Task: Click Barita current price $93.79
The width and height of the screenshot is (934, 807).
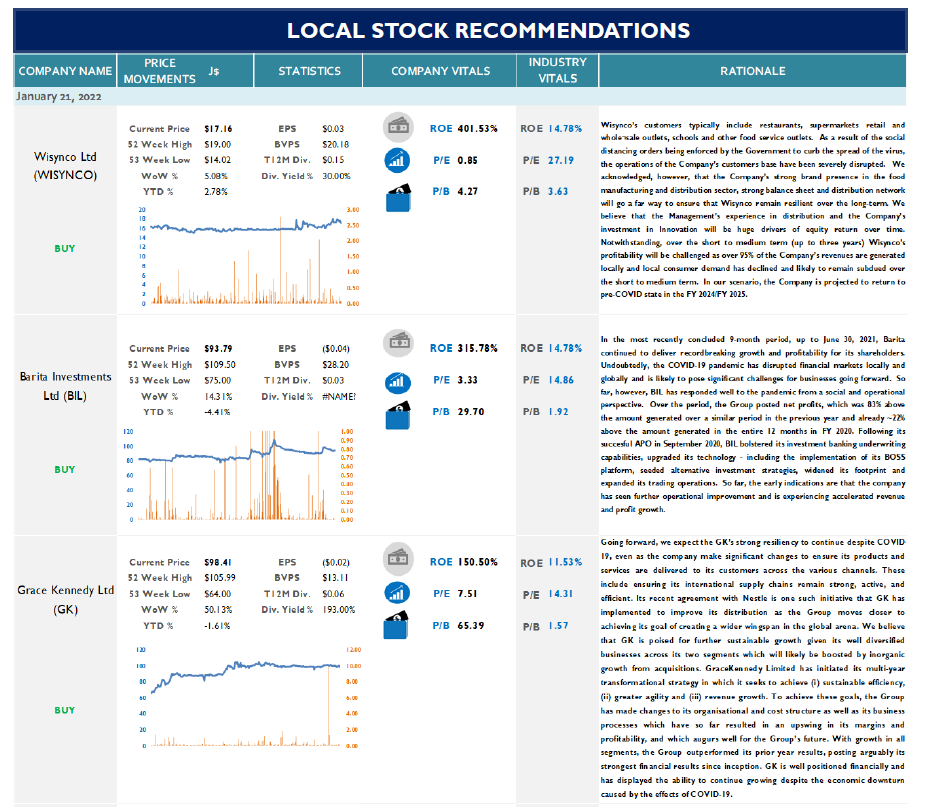Action: [x=218, y=348]
